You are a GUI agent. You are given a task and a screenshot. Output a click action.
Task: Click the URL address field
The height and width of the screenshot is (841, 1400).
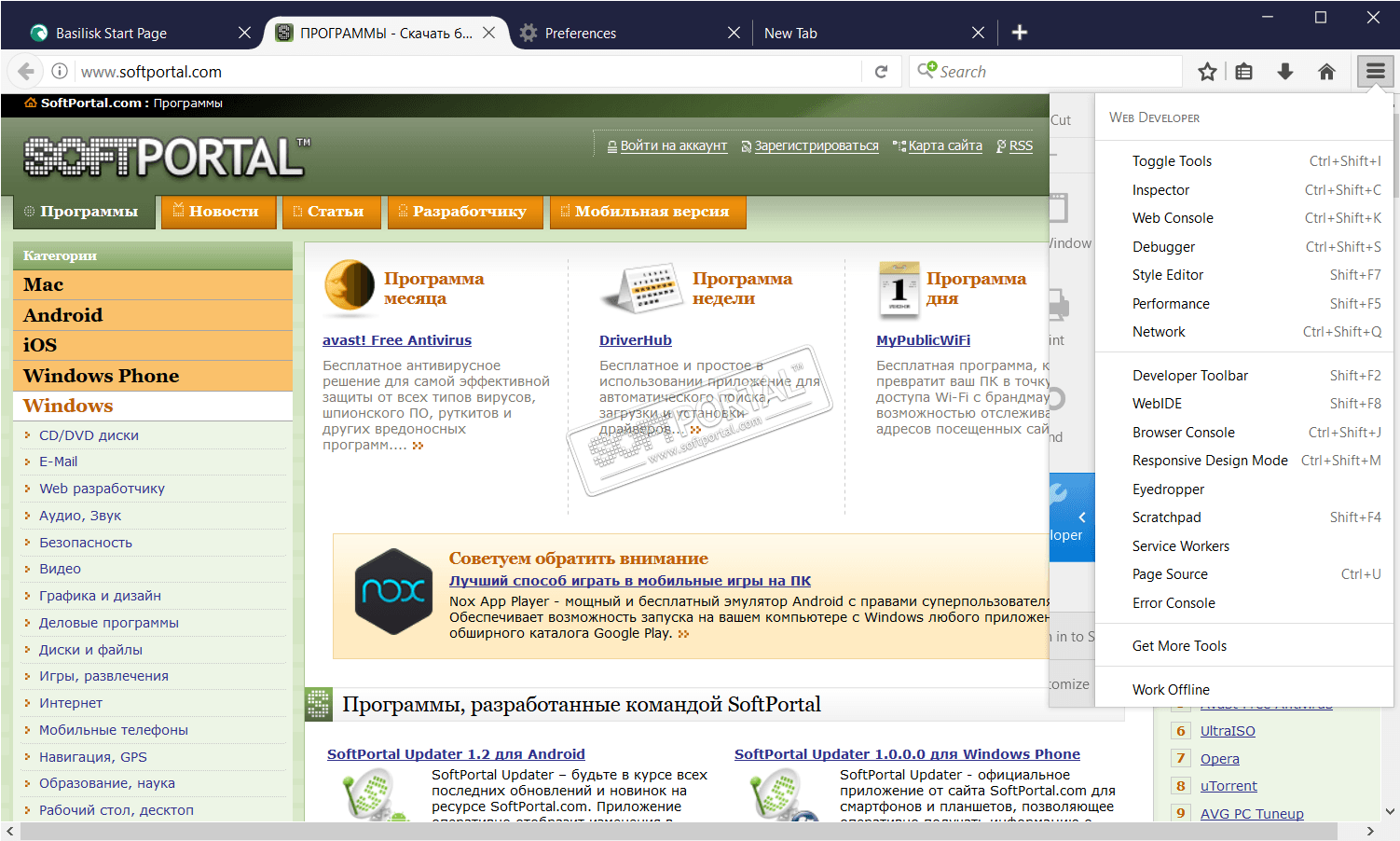[466, 72]
